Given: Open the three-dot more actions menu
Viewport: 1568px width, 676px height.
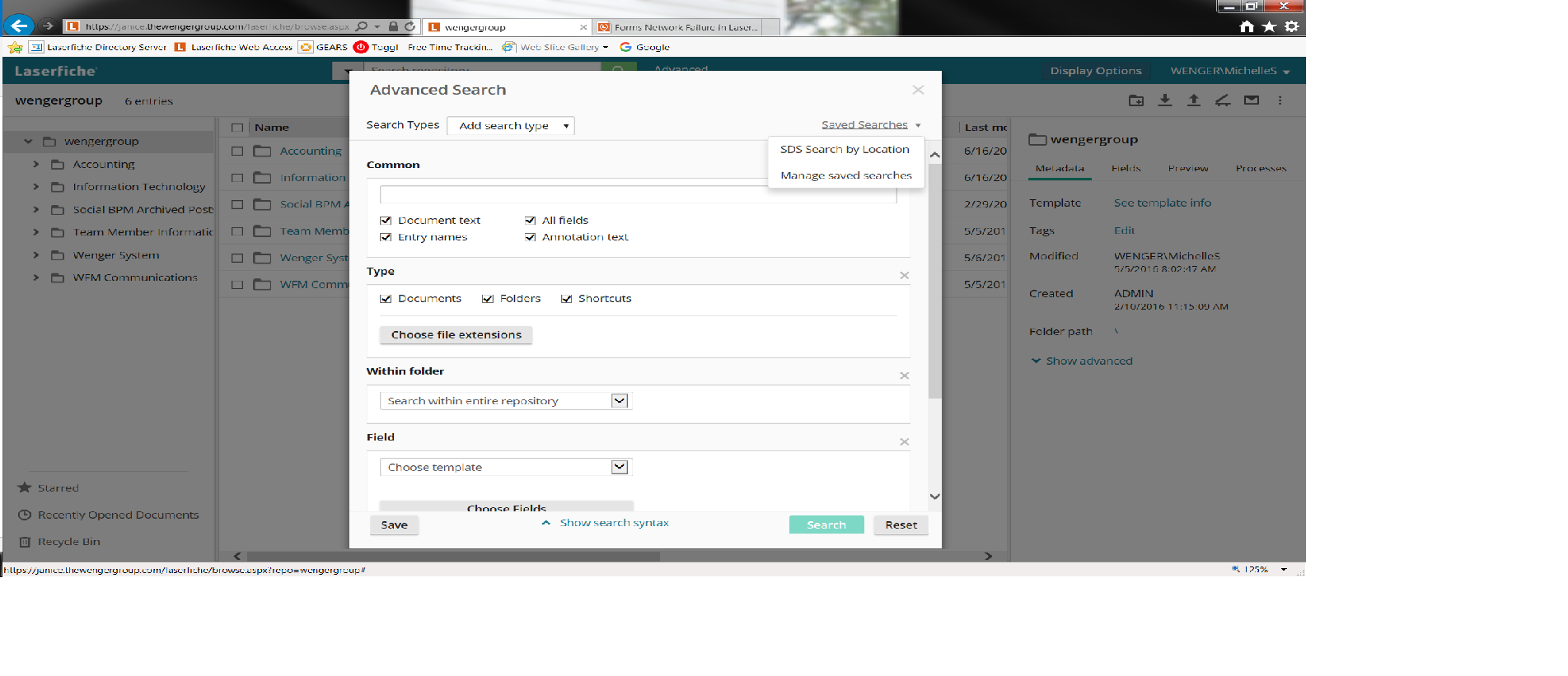Looking at the screenshot, I should (1280, 100).
